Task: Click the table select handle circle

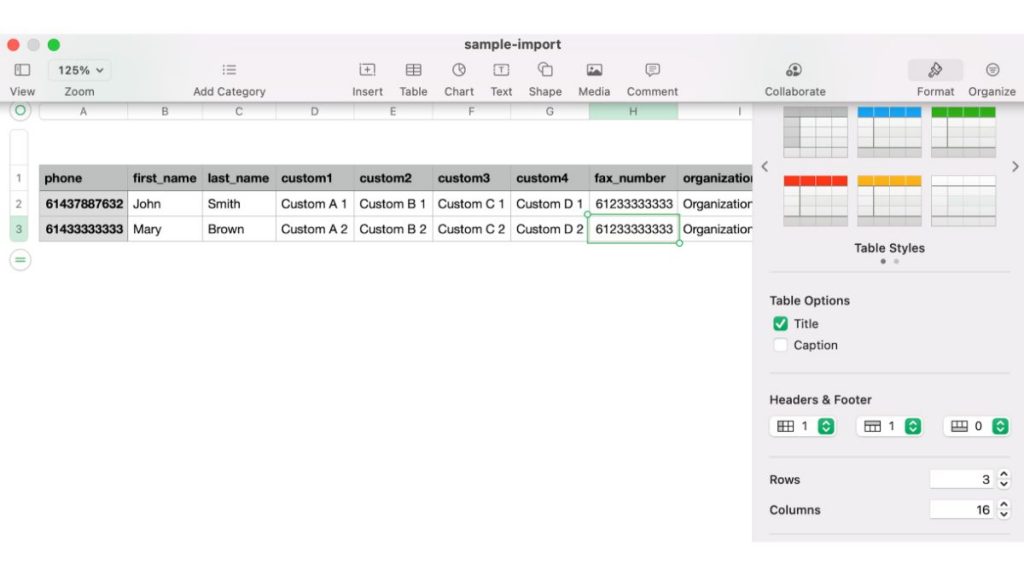Action: [x=20, y=110]
